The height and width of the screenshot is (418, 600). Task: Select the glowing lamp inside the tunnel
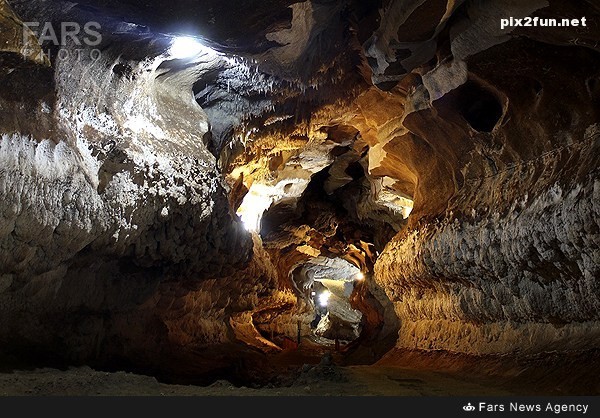pyautogui.click(x=323, y=297)
